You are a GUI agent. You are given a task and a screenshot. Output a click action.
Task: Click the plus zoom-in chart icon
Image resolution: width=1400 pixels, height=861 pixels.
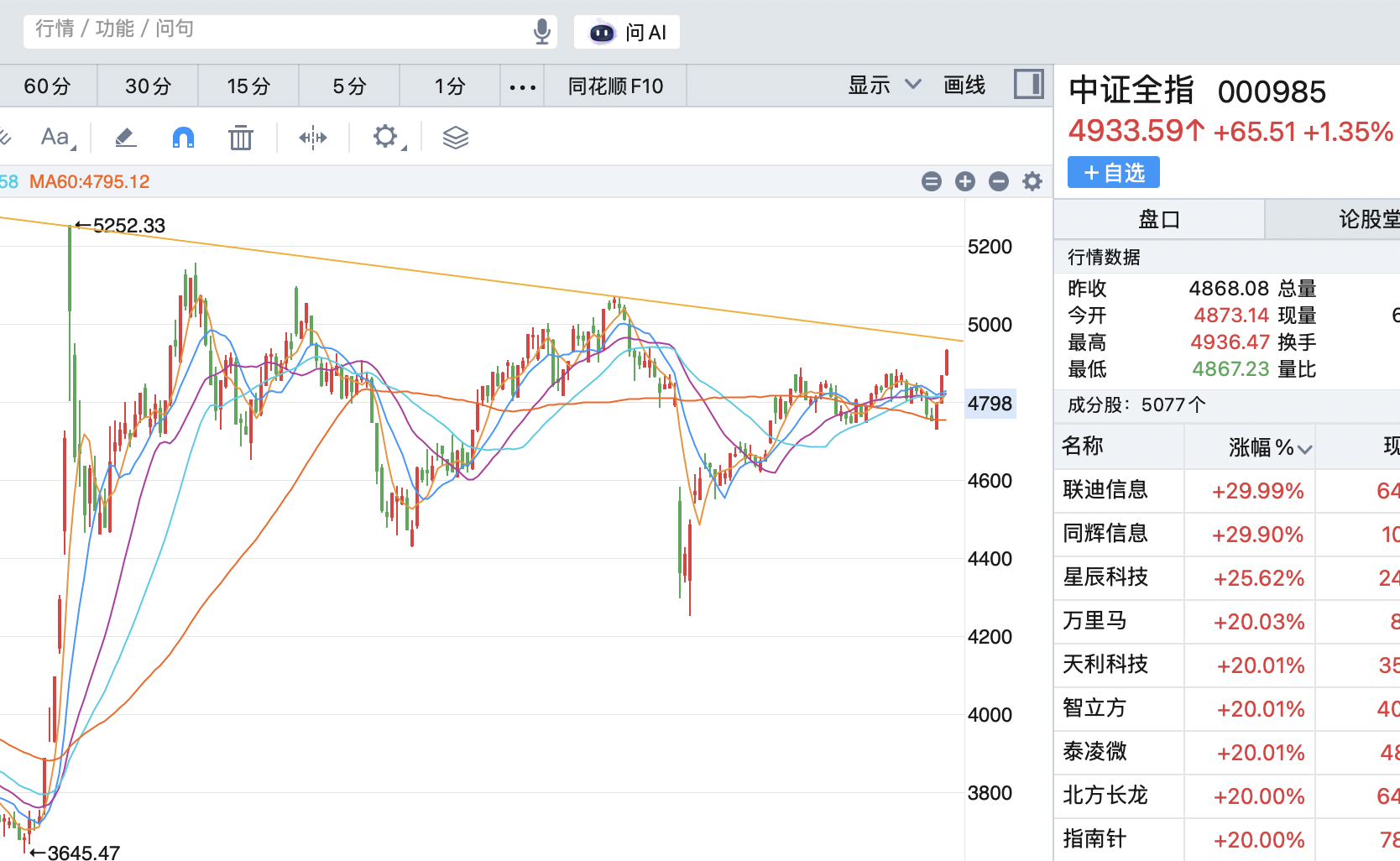(x=965, y=181)
